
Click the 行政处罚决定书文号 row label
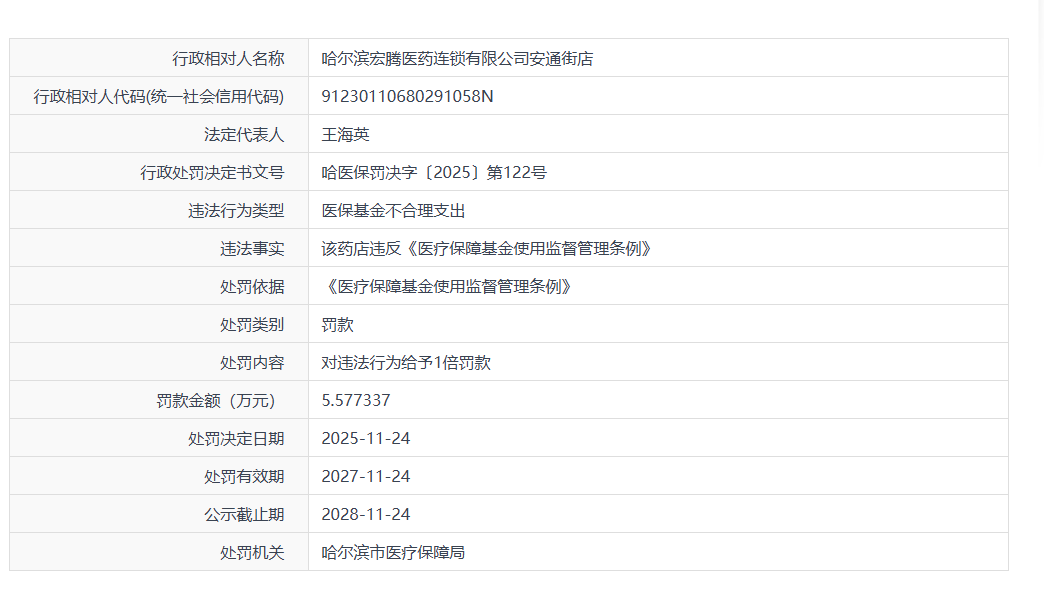pyautogui.click(x=212, y=173)
